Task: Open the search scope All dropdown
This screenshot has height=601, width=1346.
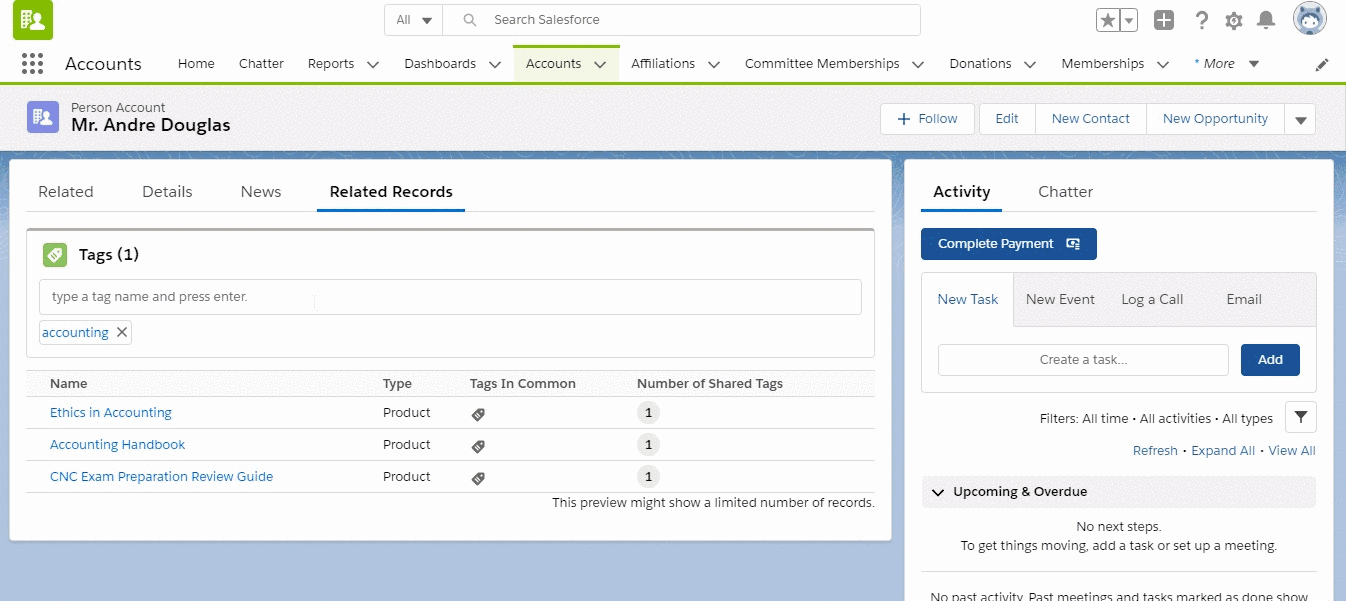Action: click(x=414, y=20)
